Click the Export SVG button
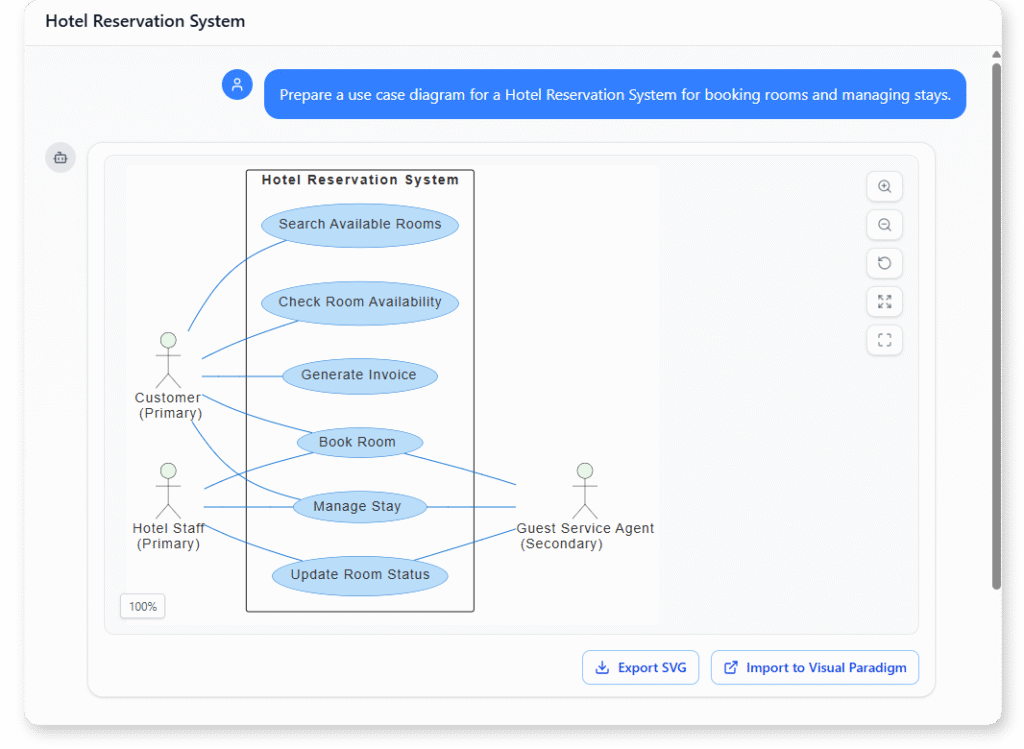Viewport: 1024px width, 749px height. click(640, 668)
